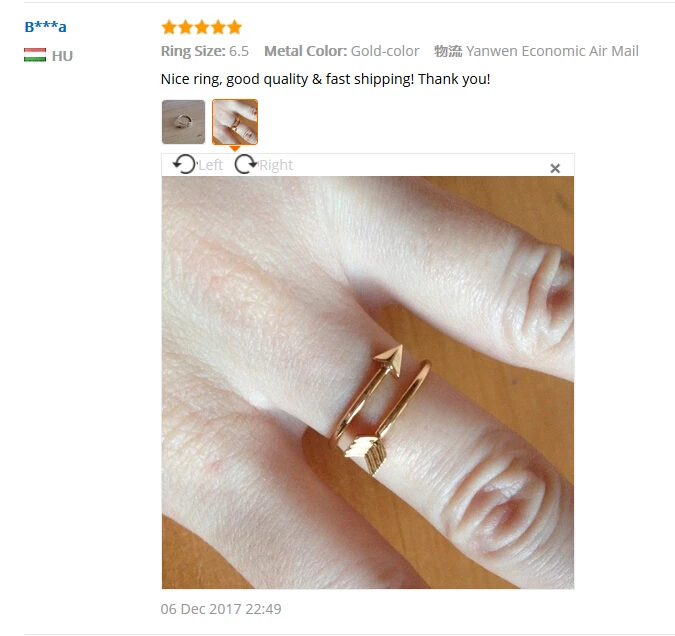Click the Hungary flag icon
675x636 pixels.
[35, 55]
